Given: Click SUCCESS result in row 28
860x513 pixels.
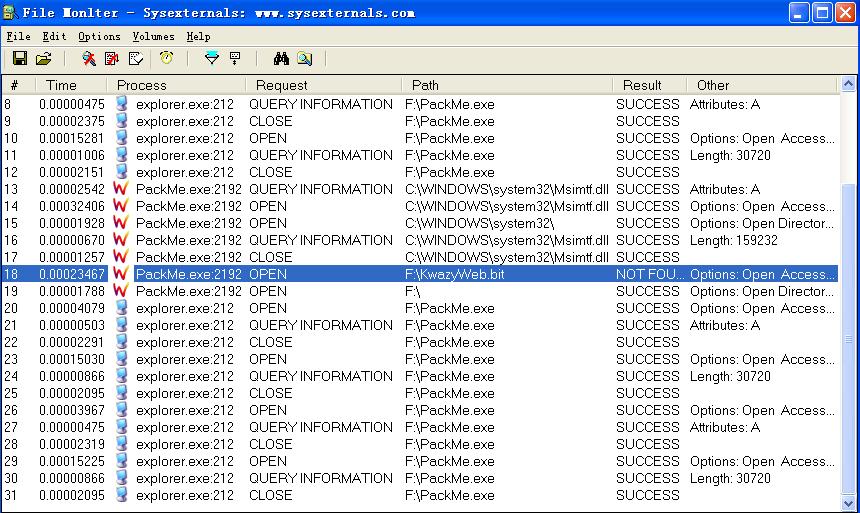Looking at the screenshot, I should tap(648, 444).
